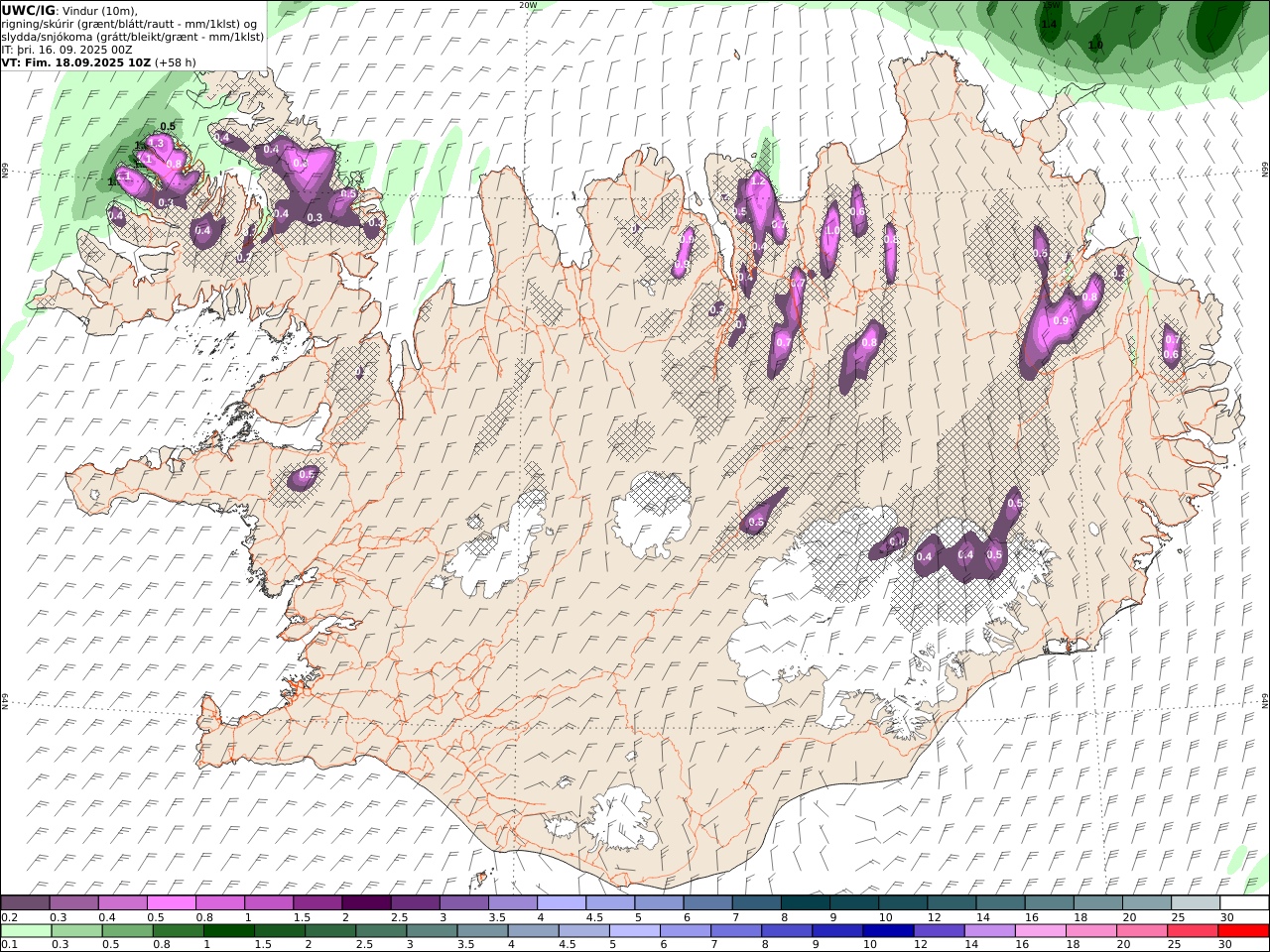1270x952 pixels.
Task: Select the lavender 4 swatch in the top legend row
Action: coord(561,902)
